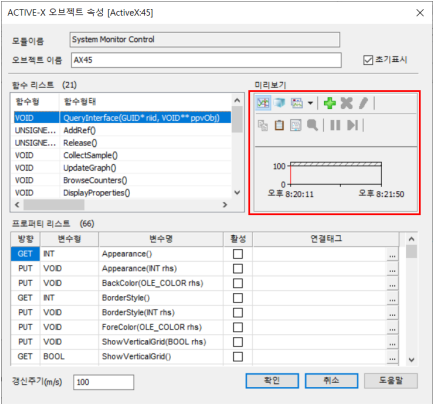Toggle the 초기표시 checkbox

pyautogui.click(x=368, y=60)
